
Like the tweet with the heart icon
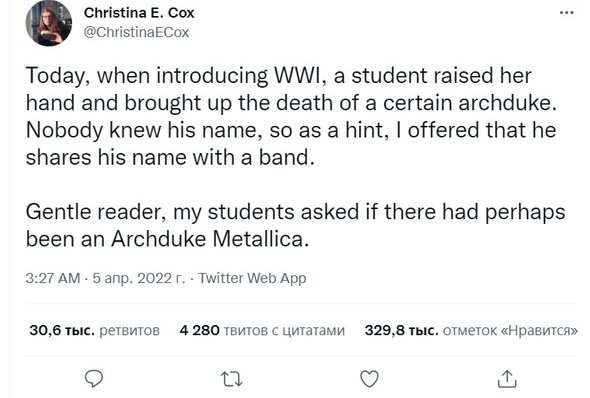369,379
